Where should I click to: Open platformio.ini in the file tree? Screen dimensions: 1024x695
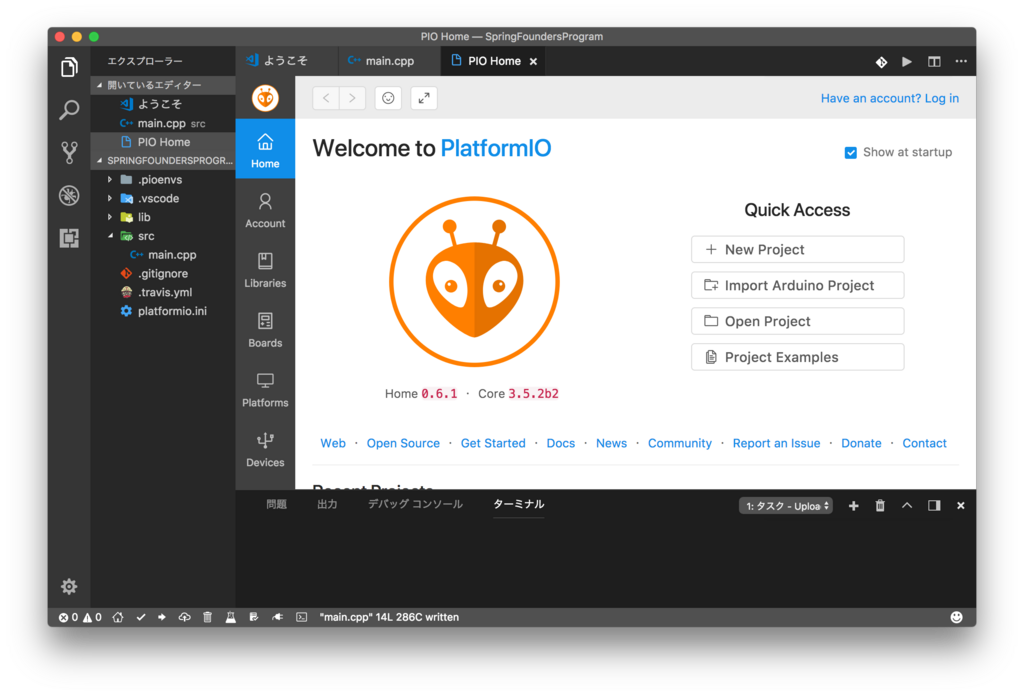click(163, 312)
